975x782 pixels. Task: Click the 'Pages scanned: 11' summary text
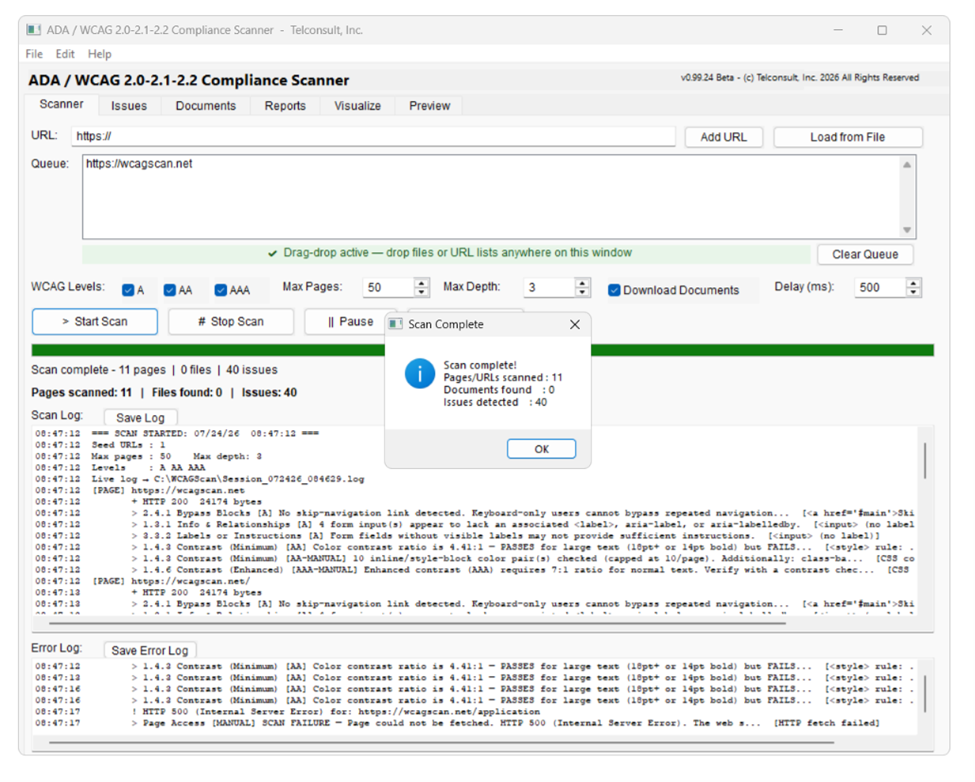click(81, 393)
